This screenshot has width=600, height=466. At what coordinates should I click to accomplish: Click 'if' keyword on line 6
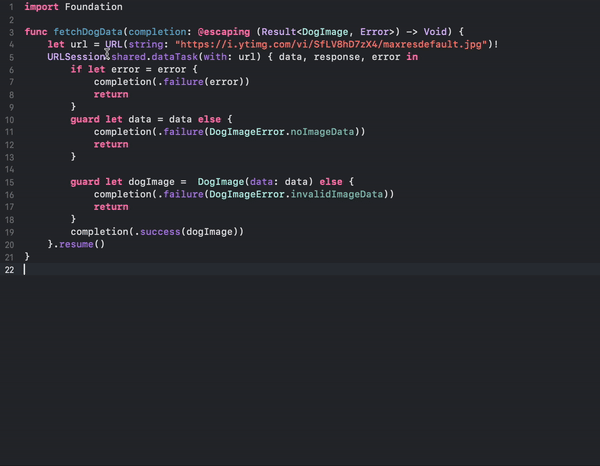coord(76,69)
